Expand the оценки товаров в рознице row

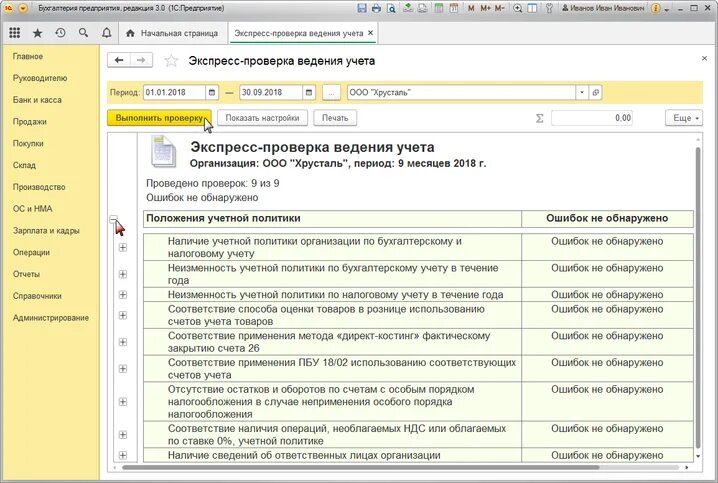pos(123,315)
